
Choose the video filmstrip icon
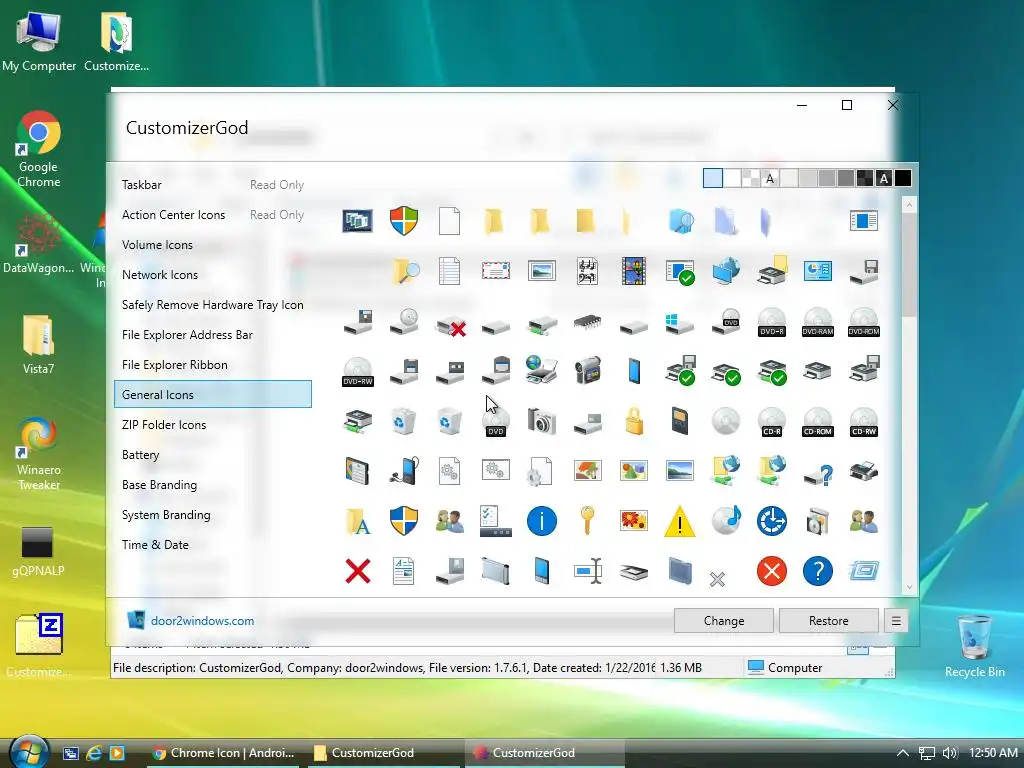coord(633,271)
